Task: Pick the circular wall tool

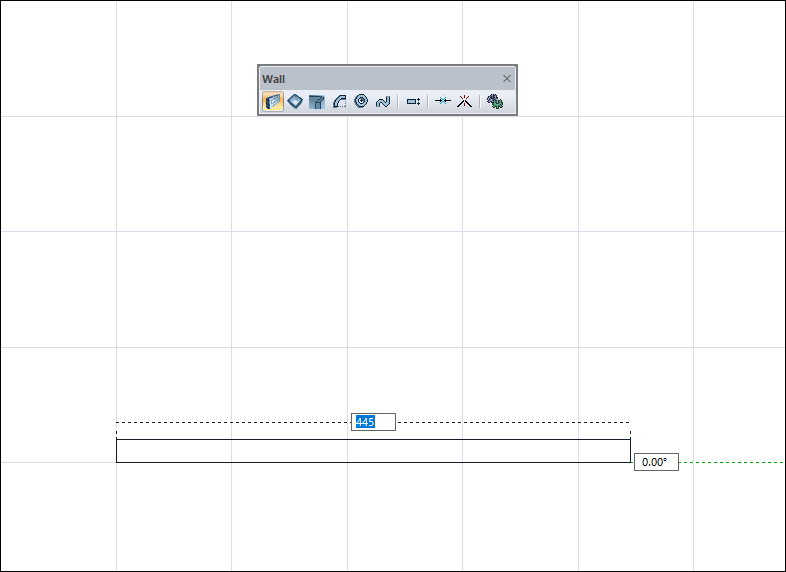Action: coord(361,101)
